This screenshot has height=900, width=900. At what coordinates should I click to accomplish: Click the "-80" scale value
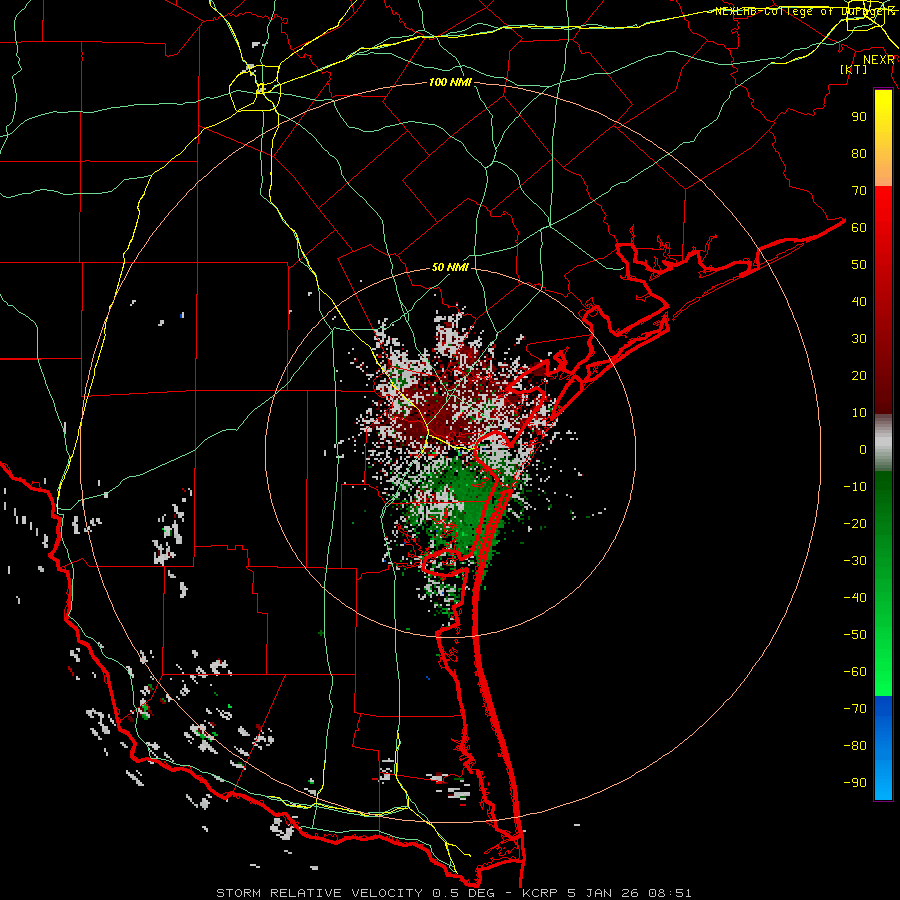coord(855,746)
